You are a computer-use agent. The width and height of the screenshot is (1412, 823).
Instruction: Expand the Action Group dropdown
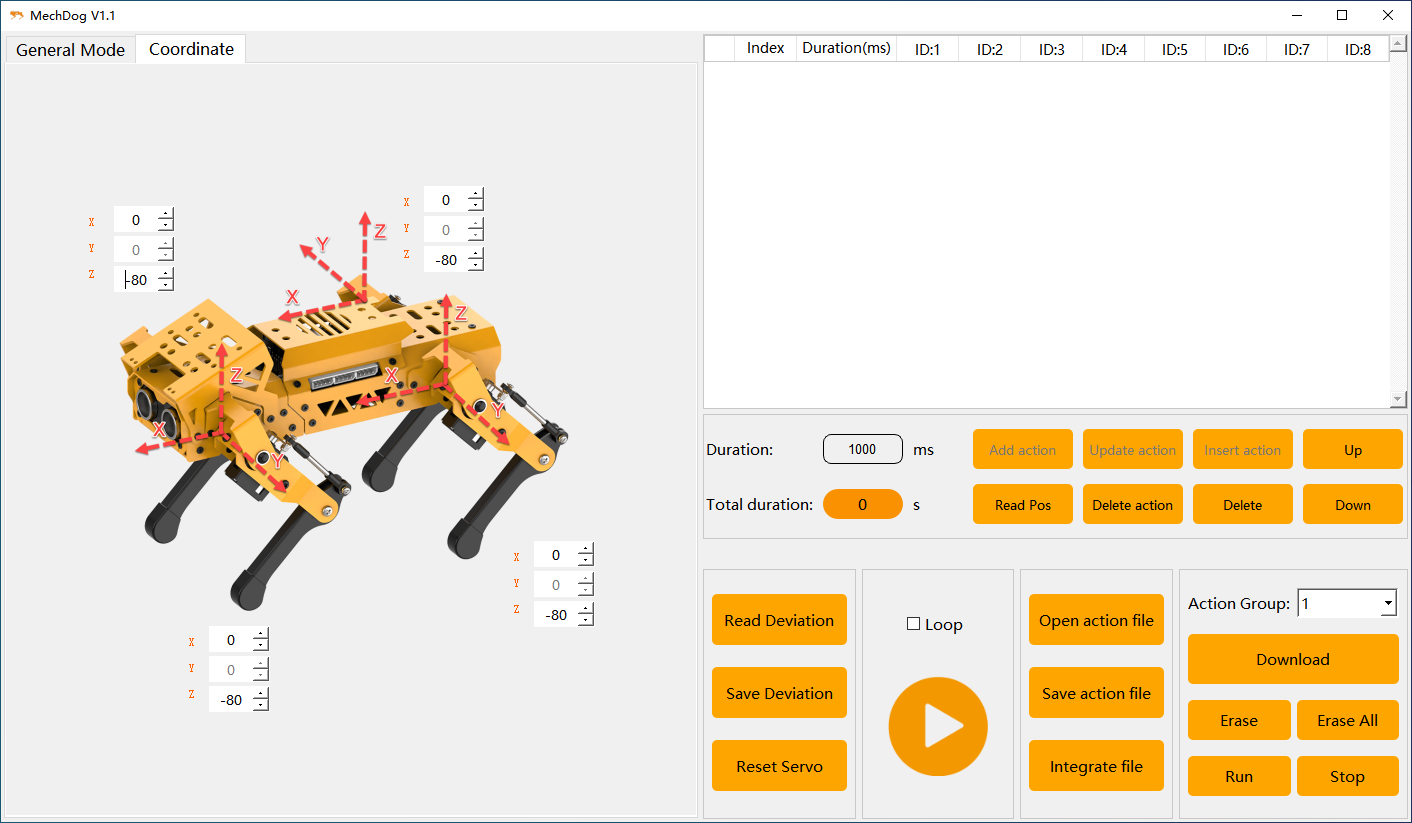(1388, 604)
